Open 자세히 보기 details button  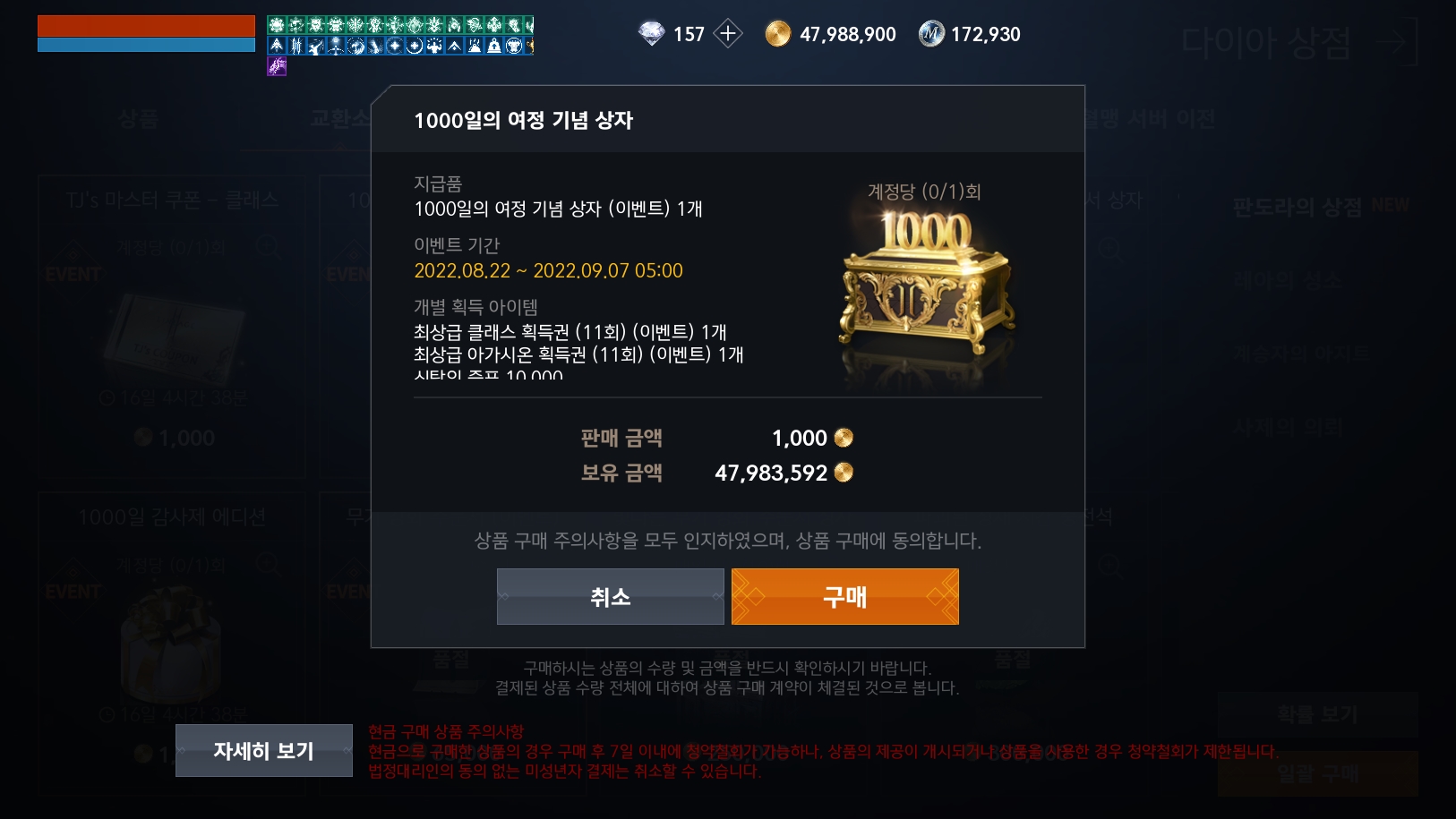[x=263, y=750]
